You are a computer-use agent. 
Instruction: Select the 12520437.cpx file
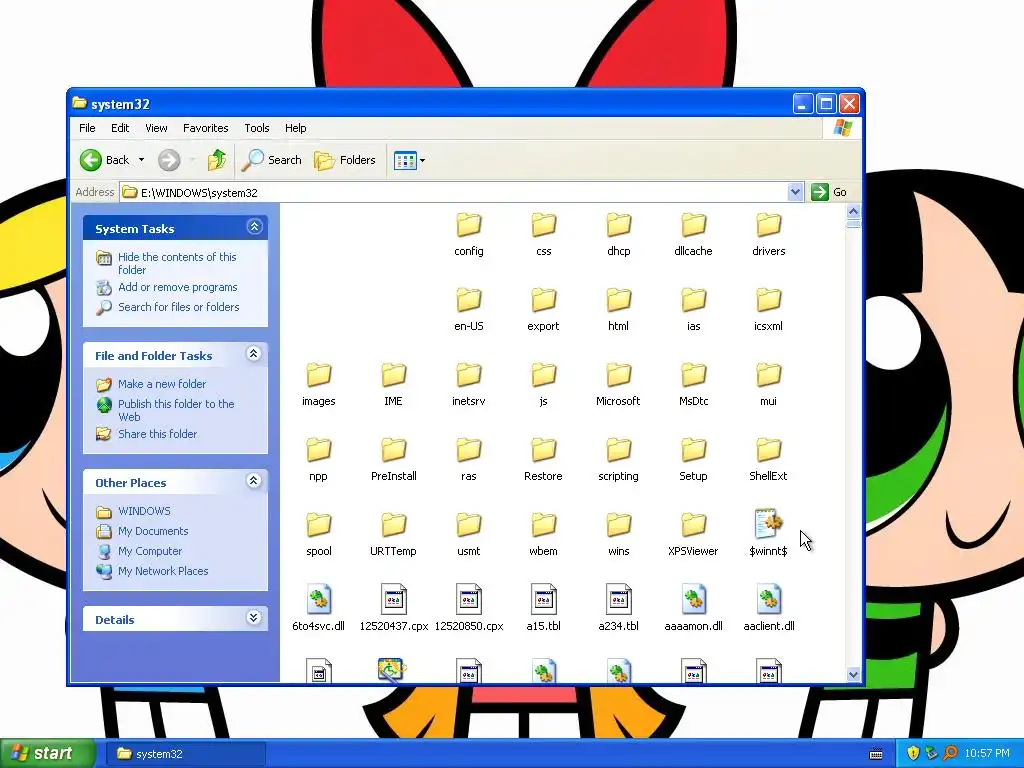point(394,608)
